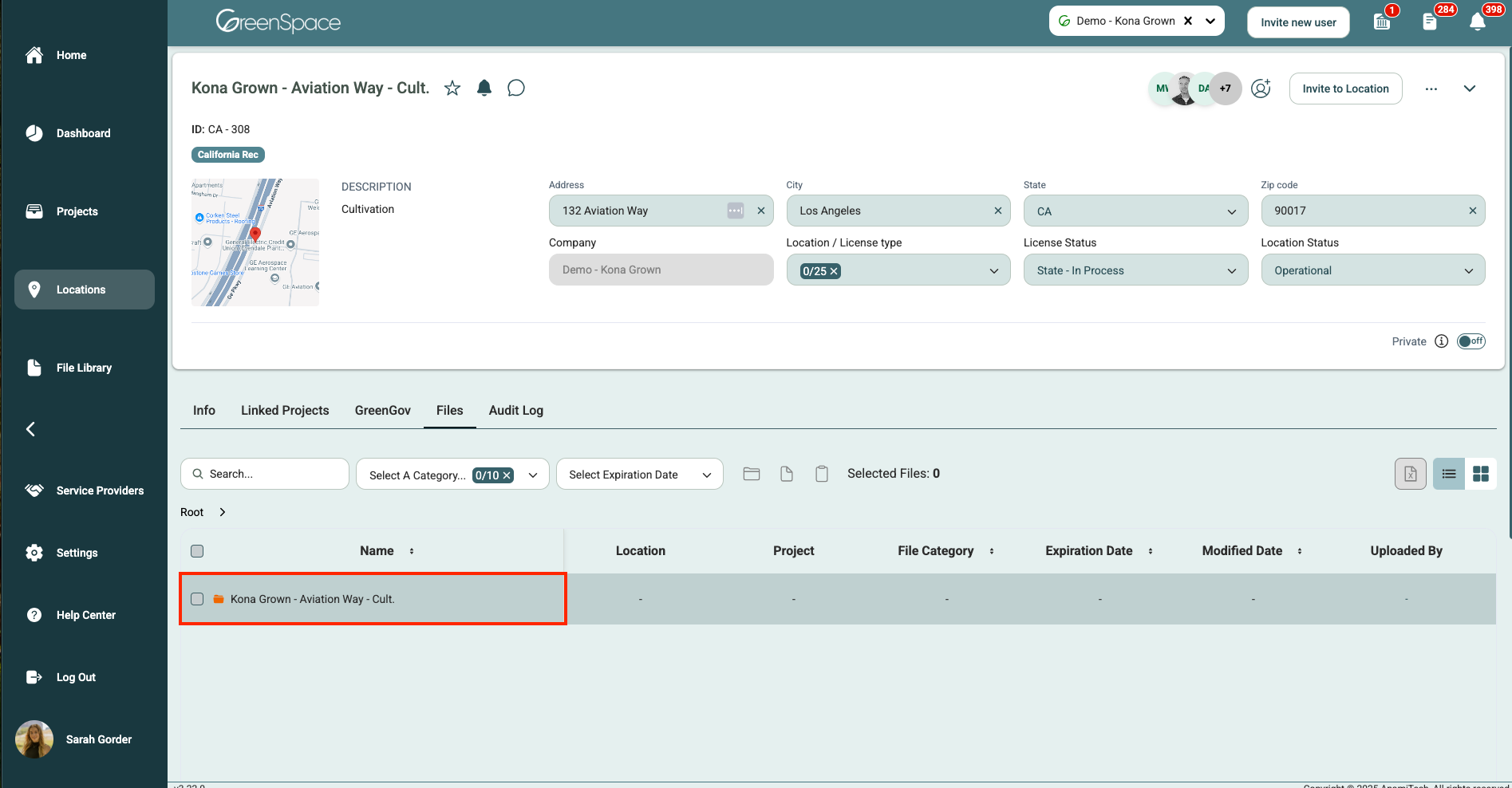
Task: Click the address autofill dots icon
Action: pos(736,211)
